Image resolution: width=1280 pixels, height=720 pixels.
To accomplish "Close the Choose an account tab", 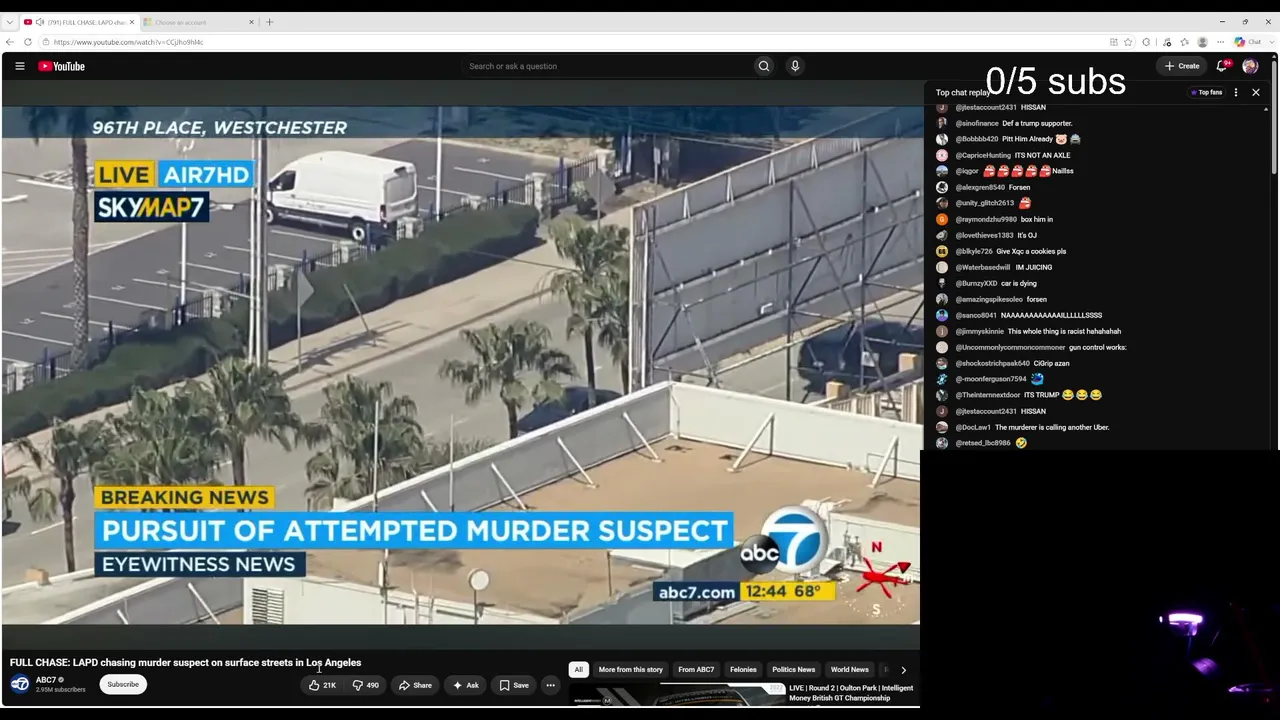I will [x=251, y=22].
